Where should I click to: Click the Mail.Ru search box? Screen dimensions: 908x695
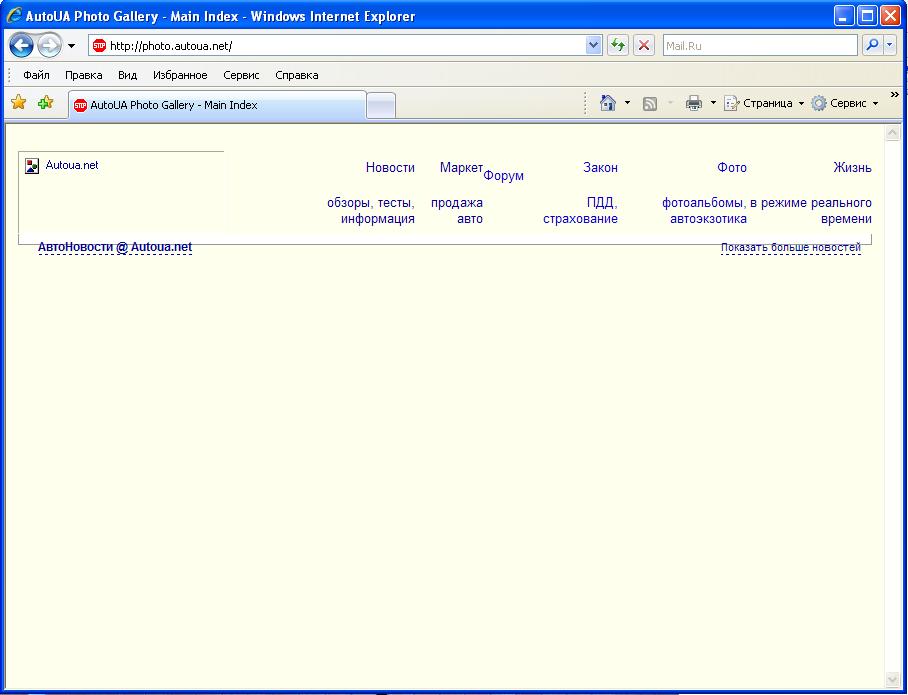(760, 46)
